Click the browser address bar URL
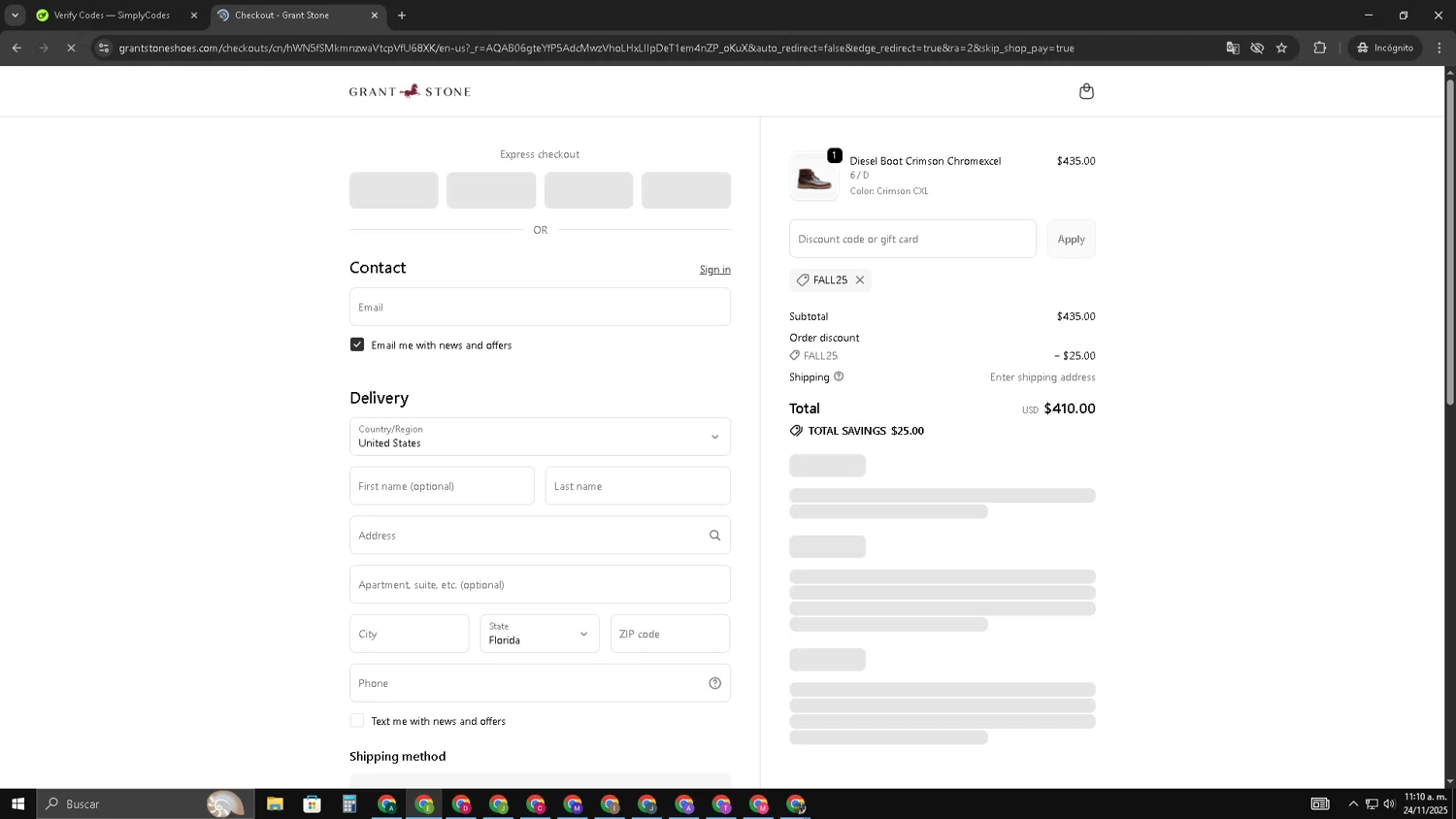 pos(596,48)
